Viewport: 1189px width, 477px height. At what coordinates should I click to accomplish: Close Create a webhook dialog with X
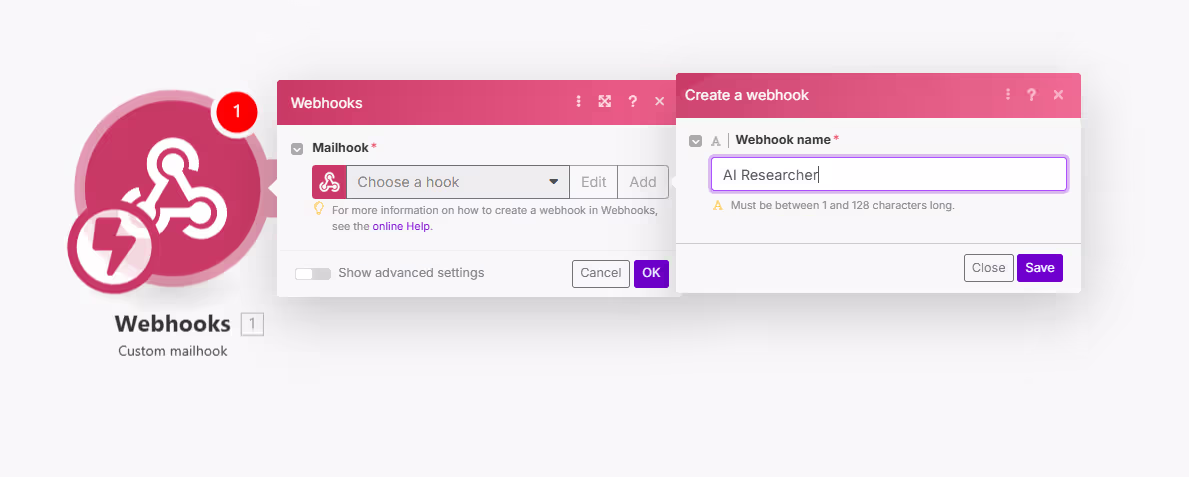1059,95
